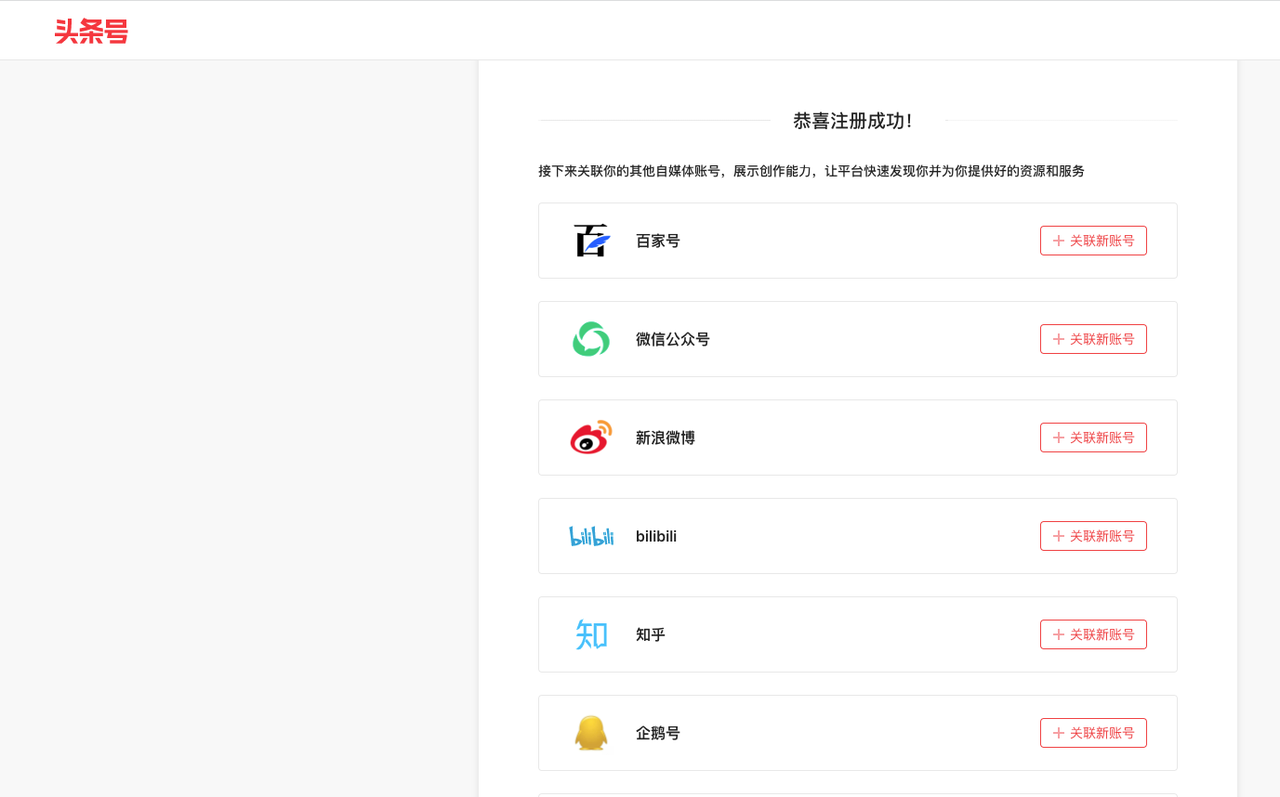Click the 恭喜注册成功! heading
The image size is (1280, 797).
point(853,121)
